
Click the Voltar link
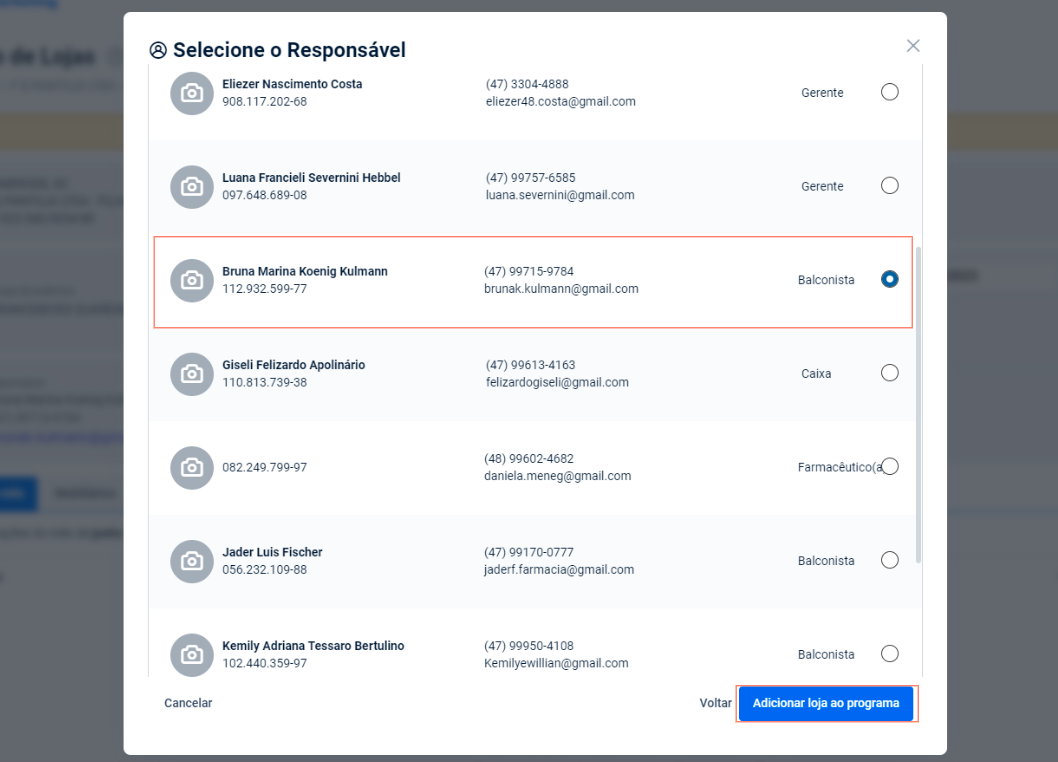(715, 703)
